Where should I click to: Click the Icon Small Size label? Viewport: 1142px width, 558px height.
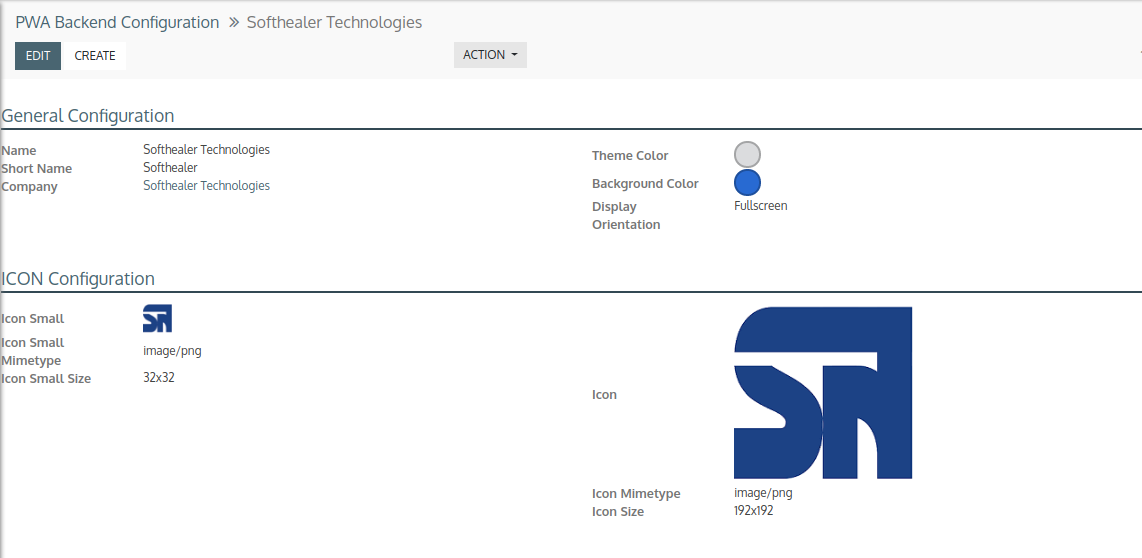46,378
